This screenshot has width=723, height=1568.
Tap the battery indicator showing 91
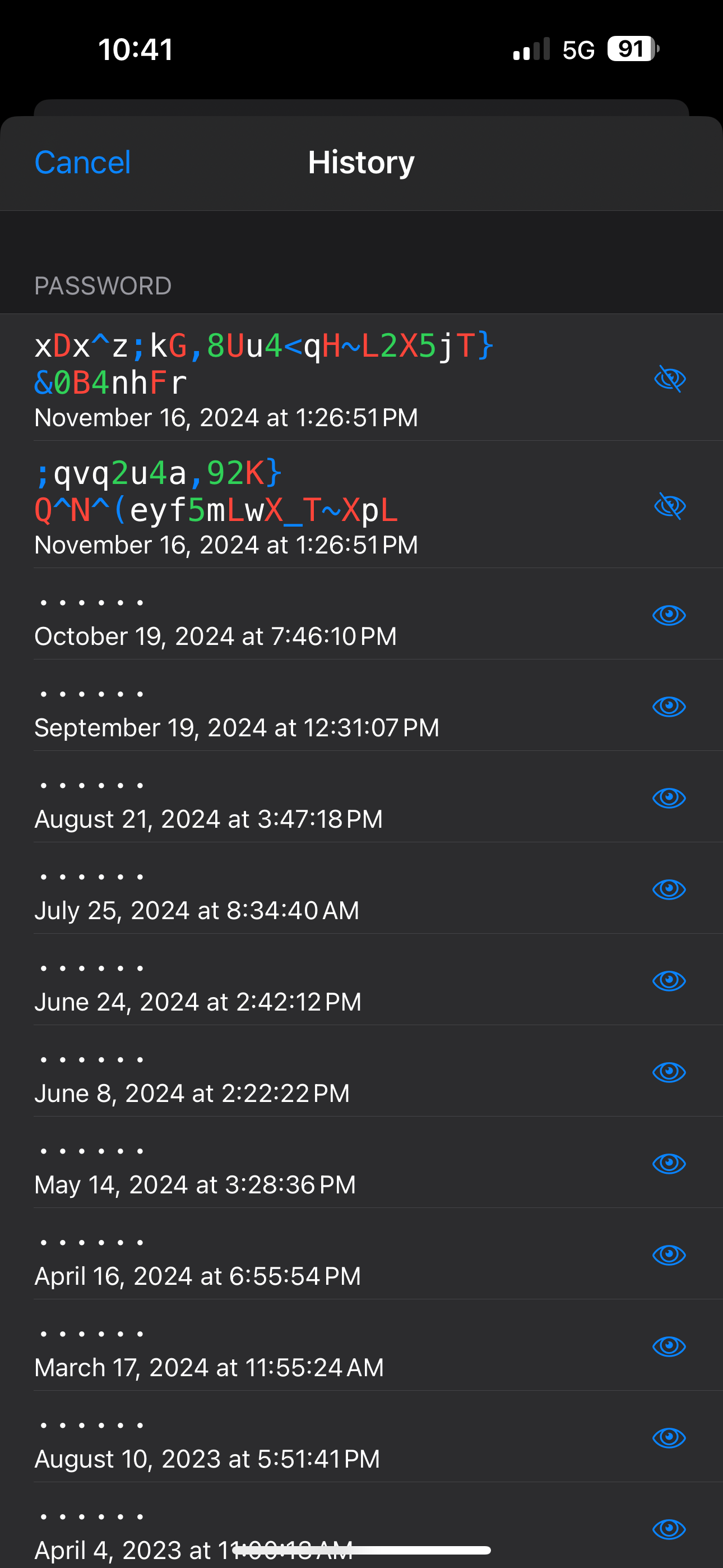point(632,49)
